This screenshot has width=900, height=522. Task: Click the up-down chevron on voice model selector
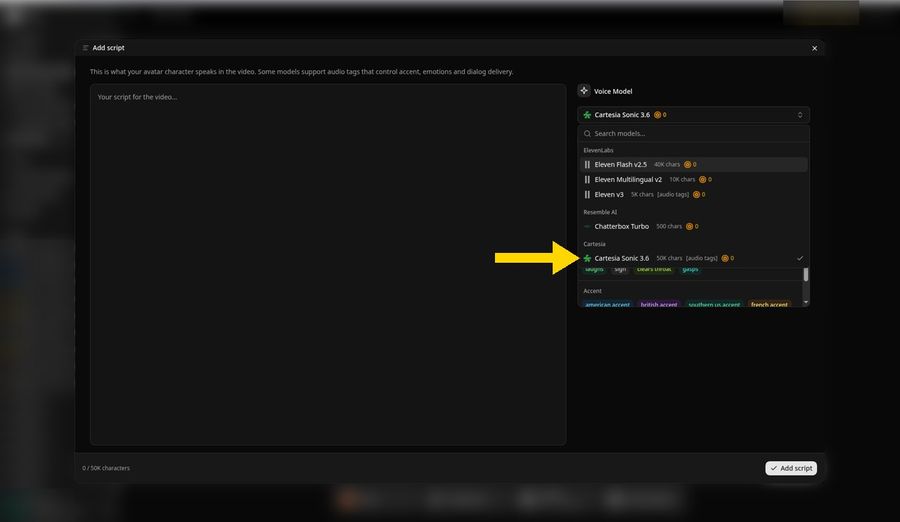[x=800, y=115]
